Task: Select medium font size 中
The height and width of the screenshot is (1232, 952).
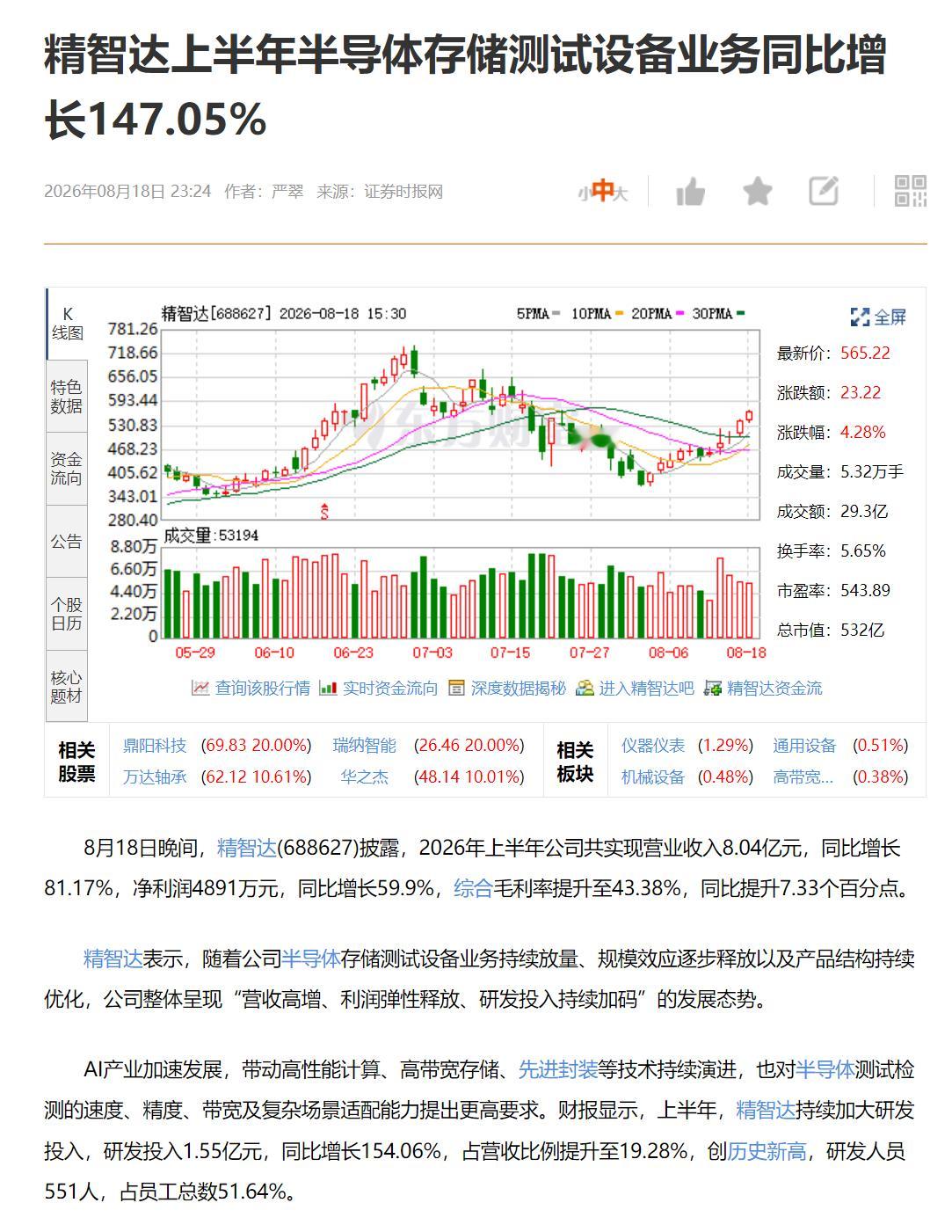Action: pos(601,191)
